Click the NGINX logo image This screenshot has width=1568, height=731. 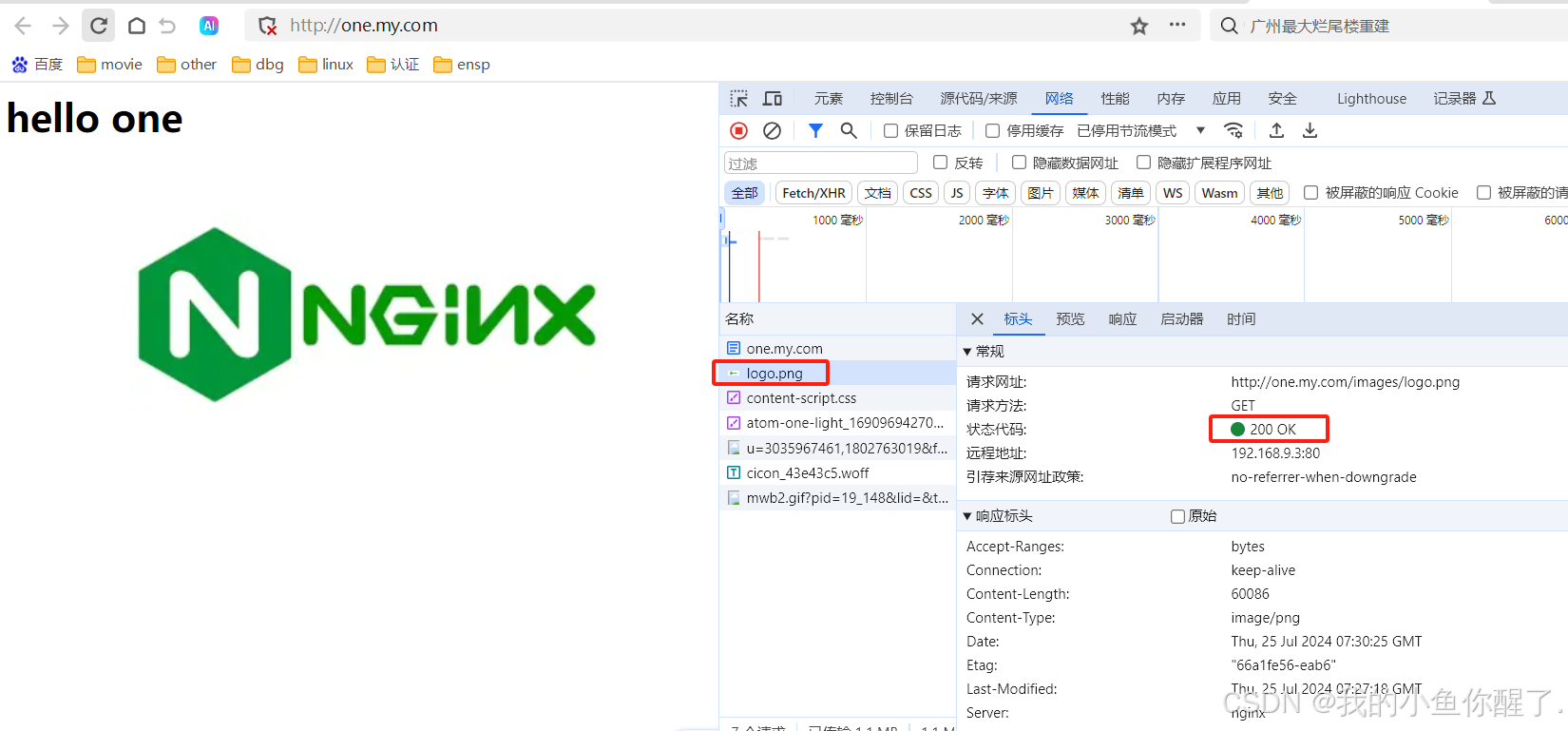(367, 315)
